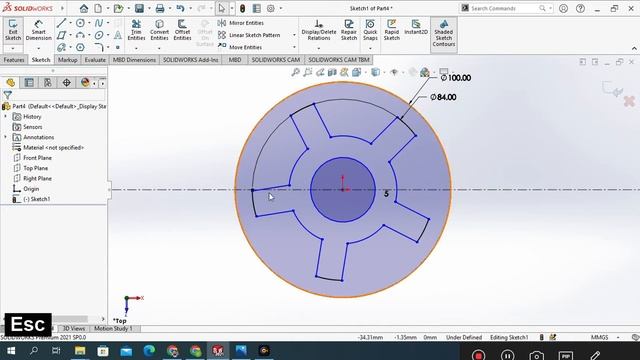
Task: Click the Repair Sketch tool
Action: (349, 30)
